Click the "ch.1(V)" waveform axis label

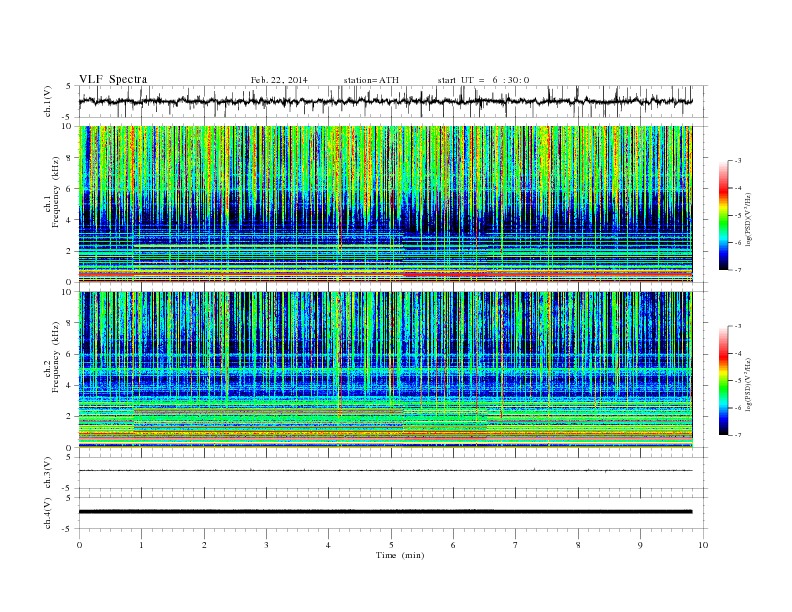(48, 101)
